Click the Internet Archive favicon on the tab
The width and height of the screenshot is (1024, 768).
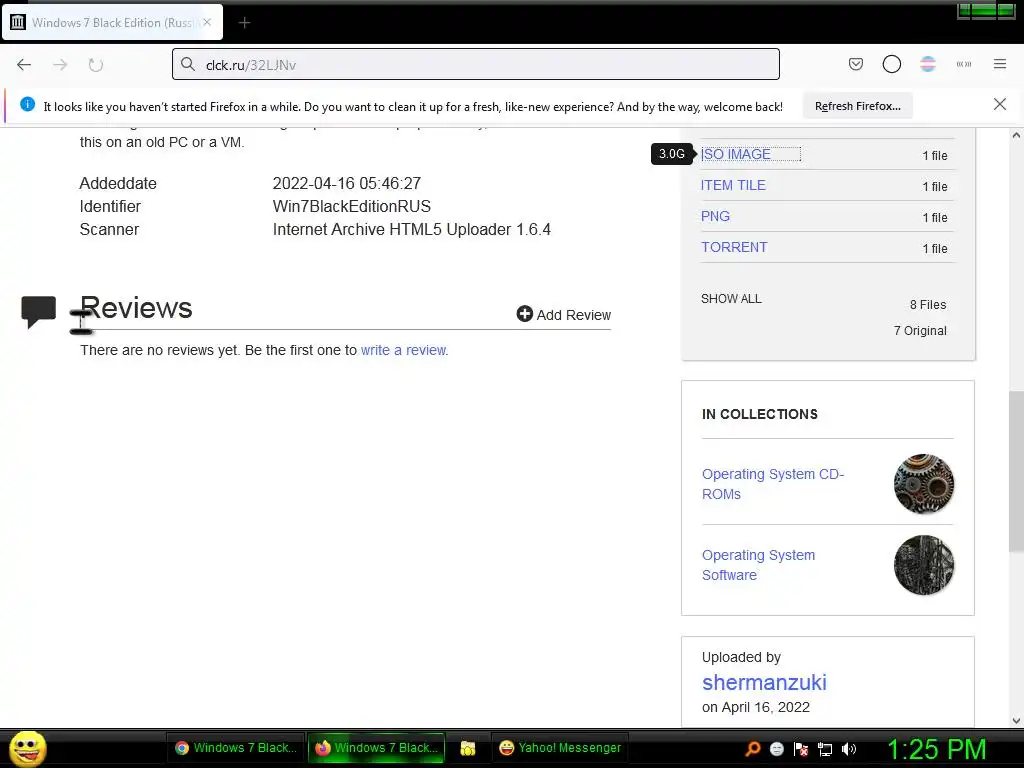tap(18, 22)
